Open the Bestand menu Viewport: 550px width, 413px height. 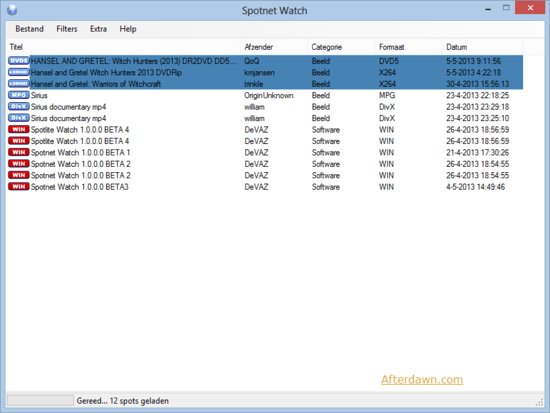tap(29, 29)
